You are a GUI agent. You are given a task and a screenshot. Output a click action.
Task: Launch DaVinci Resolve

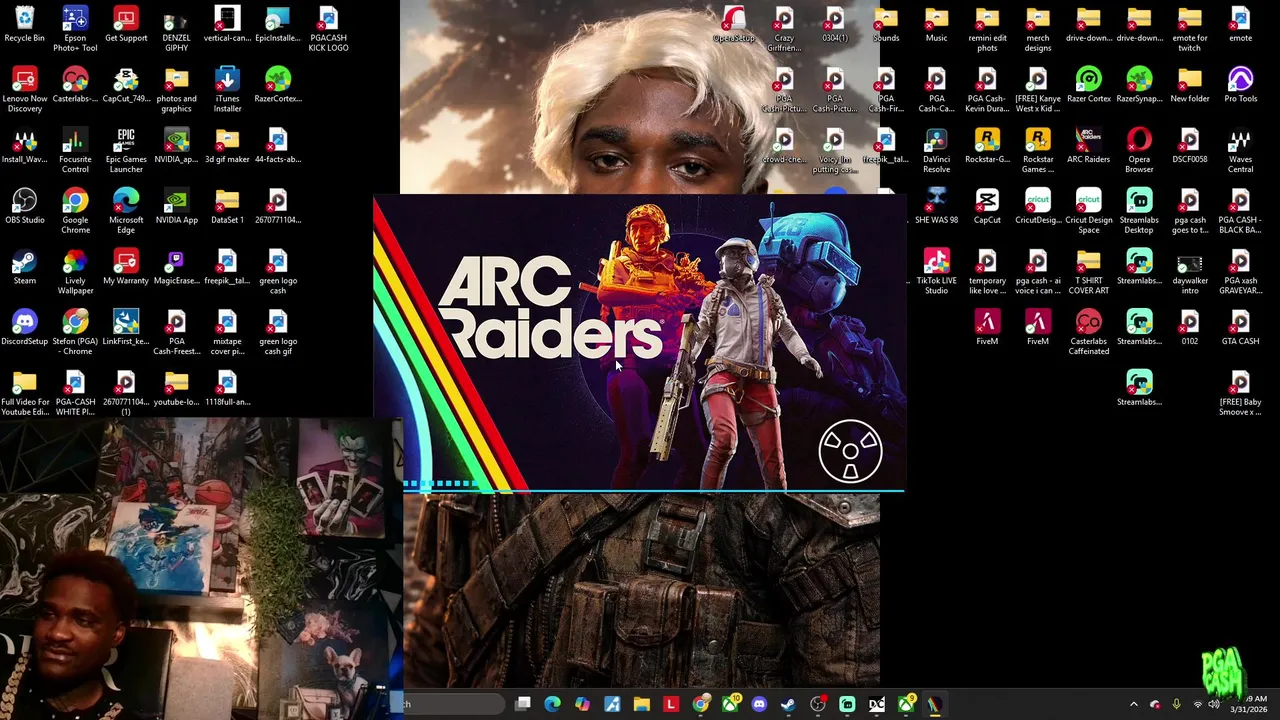(936, 151)
